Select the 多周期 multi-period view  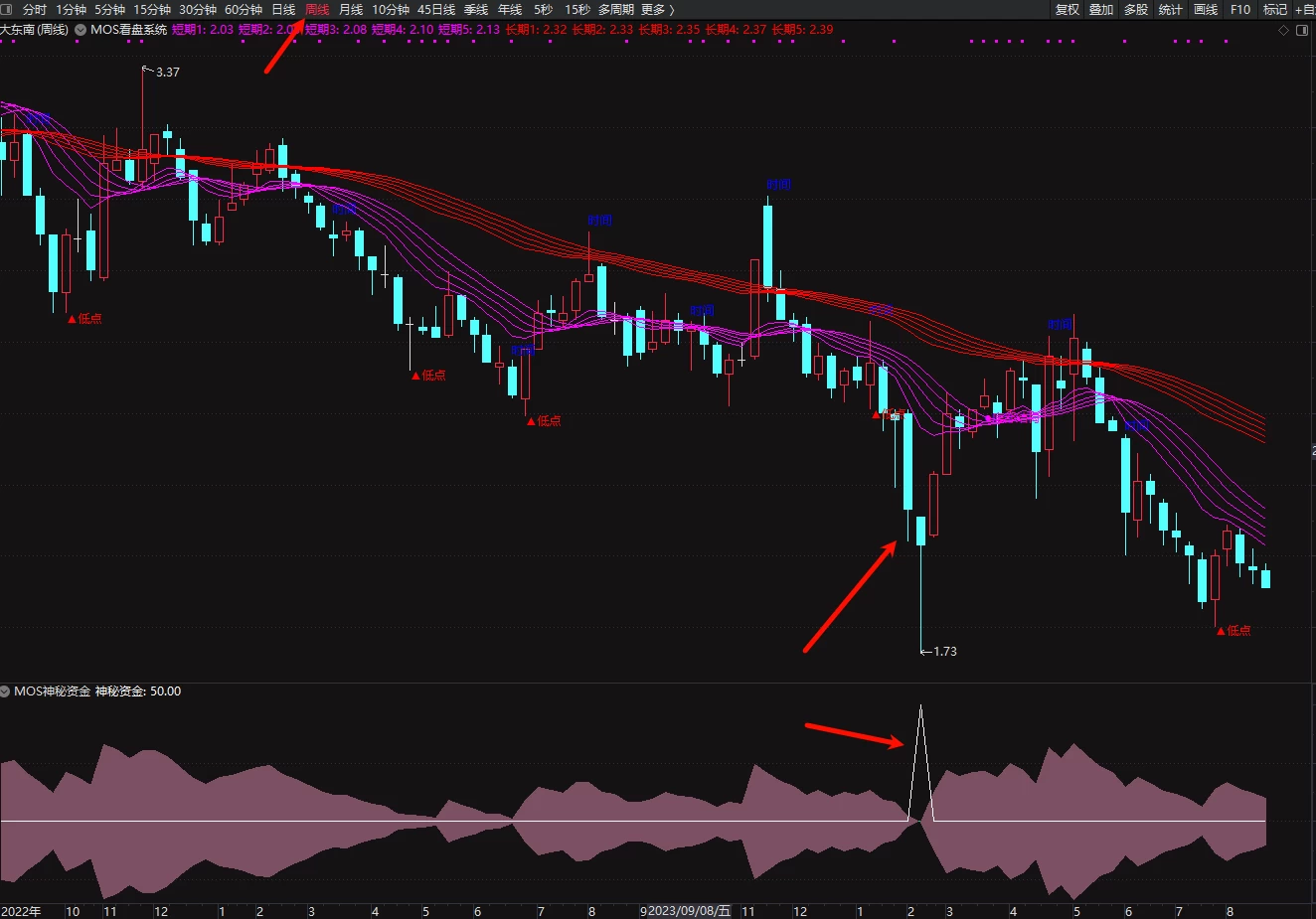615,10
